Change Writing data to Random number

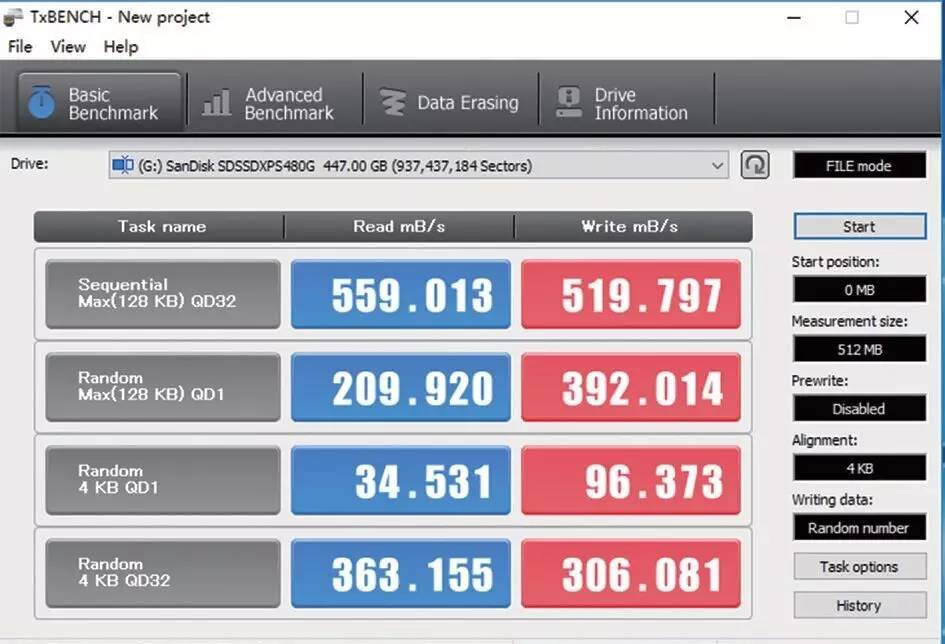pos(858,527)
